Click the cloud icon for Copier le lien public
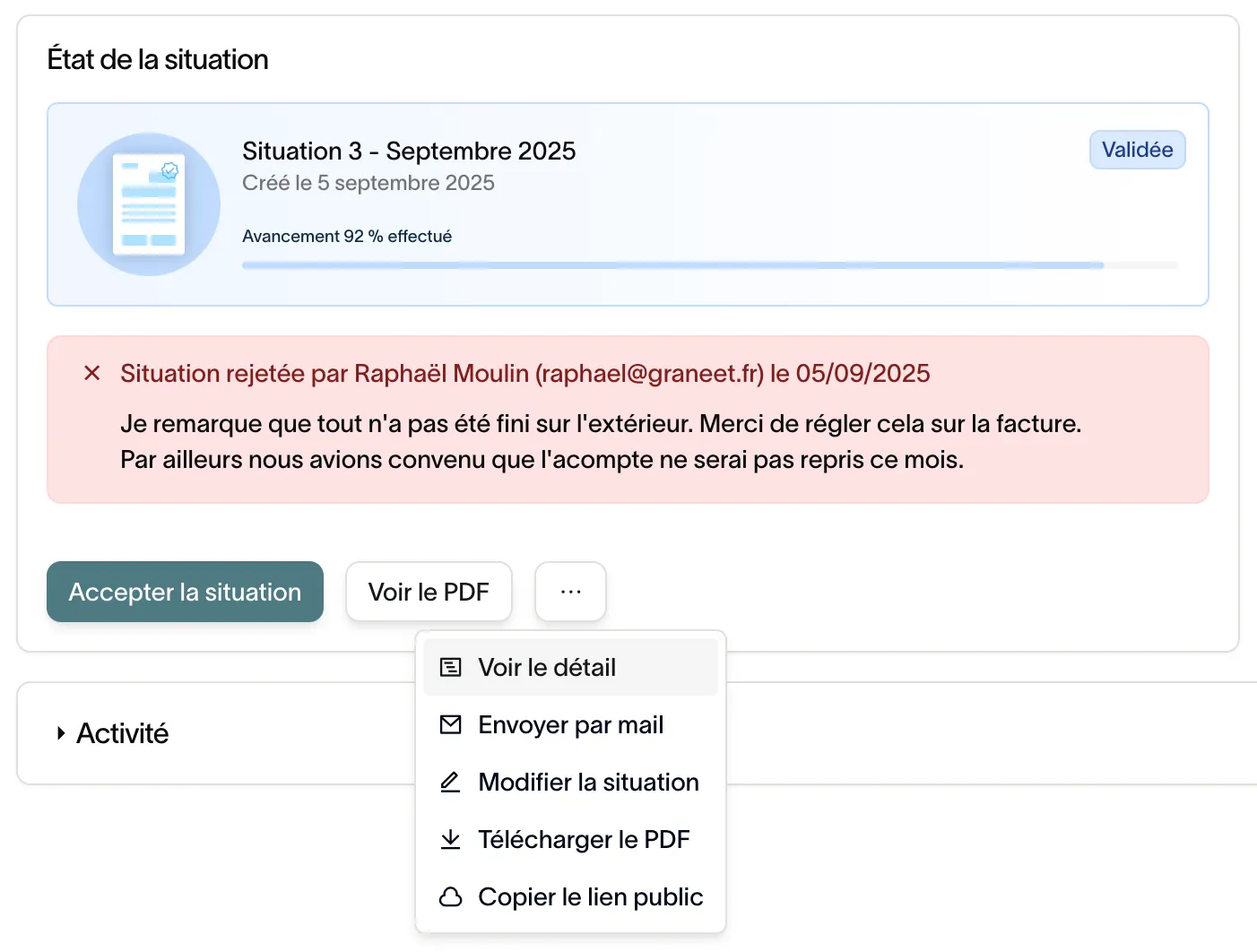 pos(450,896)
